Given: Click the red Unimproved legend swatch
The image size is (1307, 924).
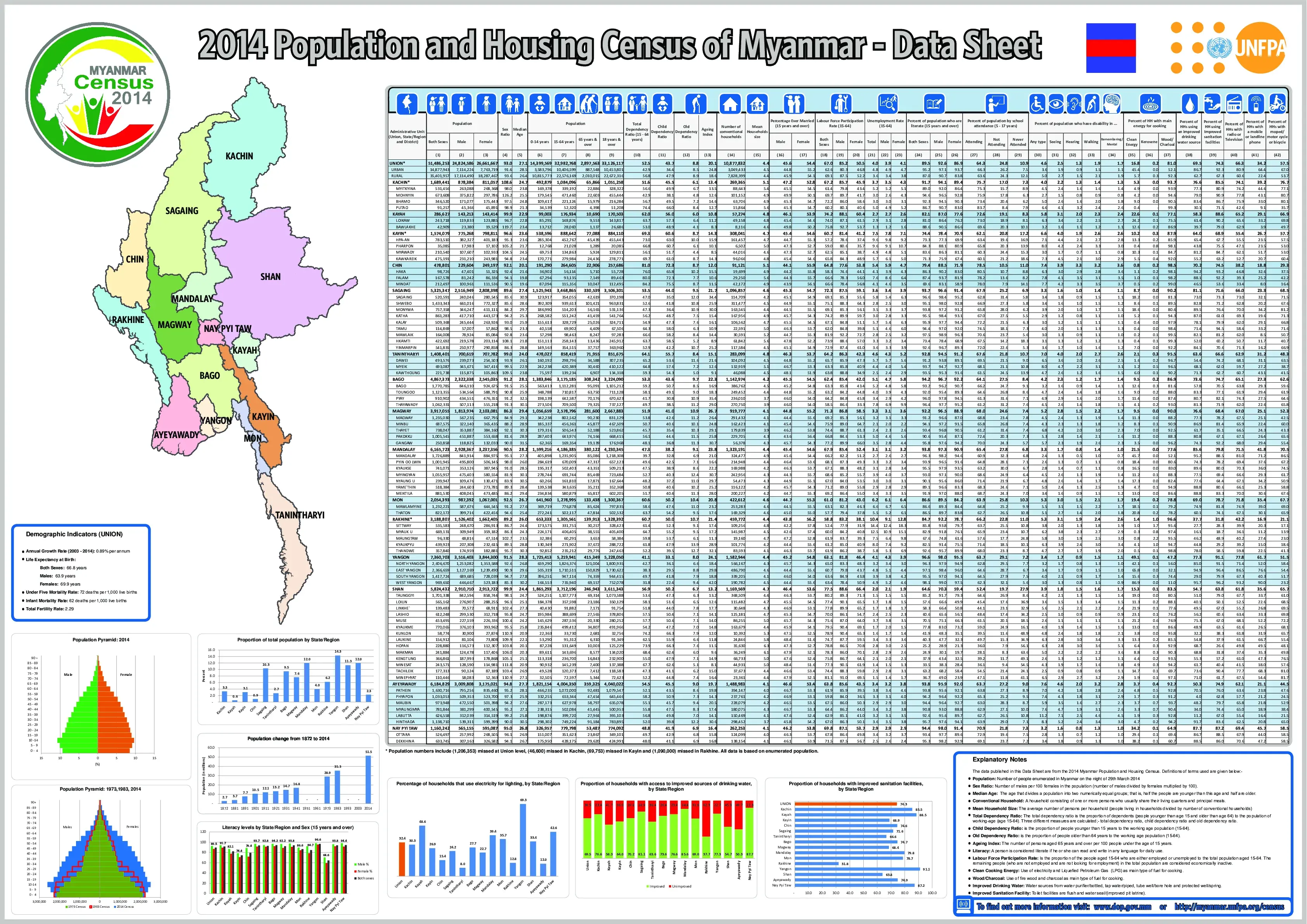Looking at the screenshot, I should point(671,886).
